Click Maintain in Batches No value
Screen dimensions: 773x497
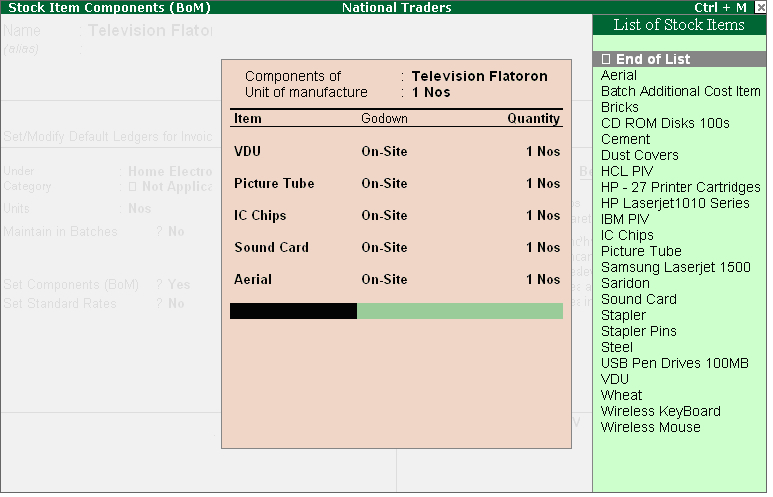click(176, 231)
